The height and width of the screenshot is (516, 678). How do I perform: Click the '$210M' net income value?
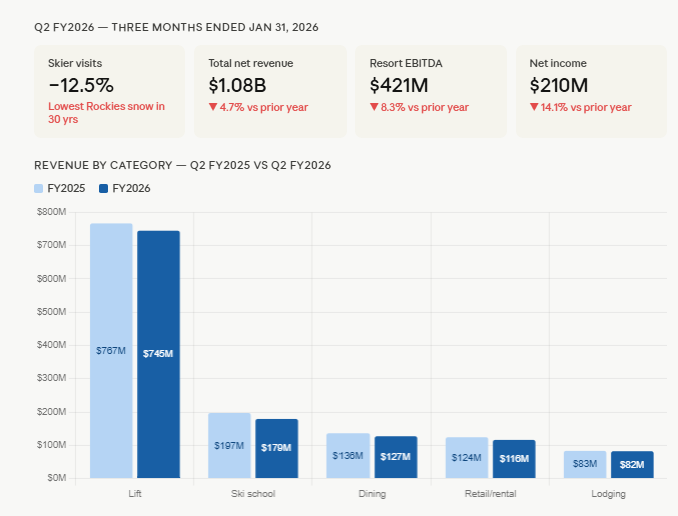(559, 85)
